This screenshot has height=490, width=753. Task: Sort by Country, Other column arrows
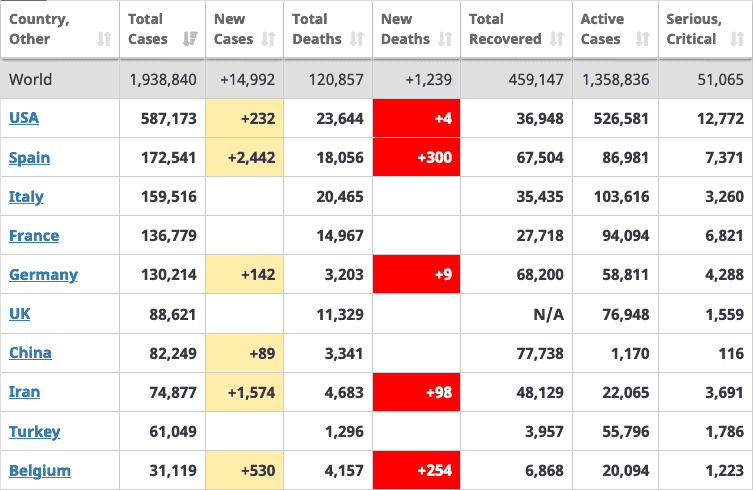point(104,39)
